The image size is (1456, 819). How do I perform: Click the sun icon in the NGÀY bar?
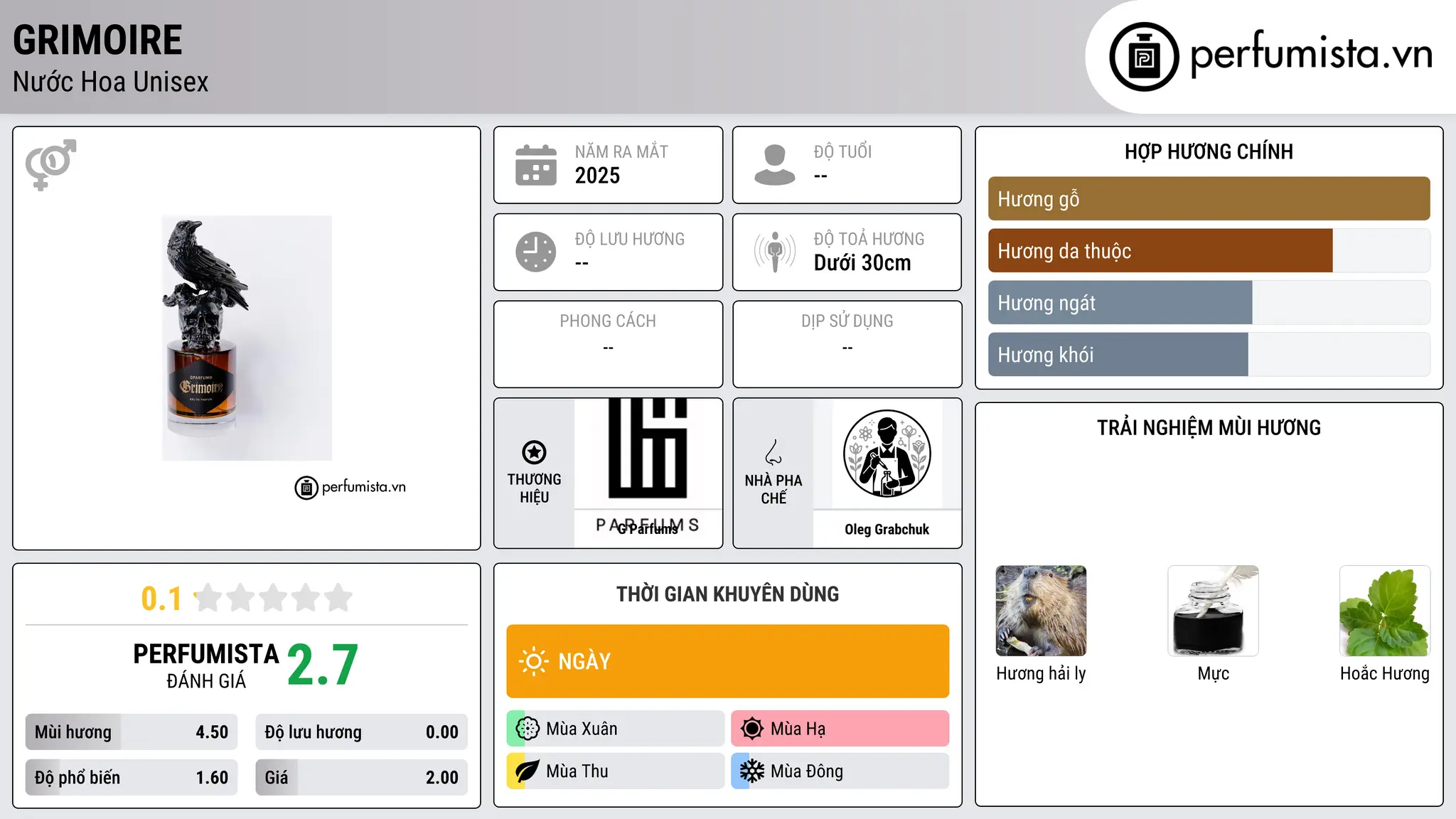(533, 661)
